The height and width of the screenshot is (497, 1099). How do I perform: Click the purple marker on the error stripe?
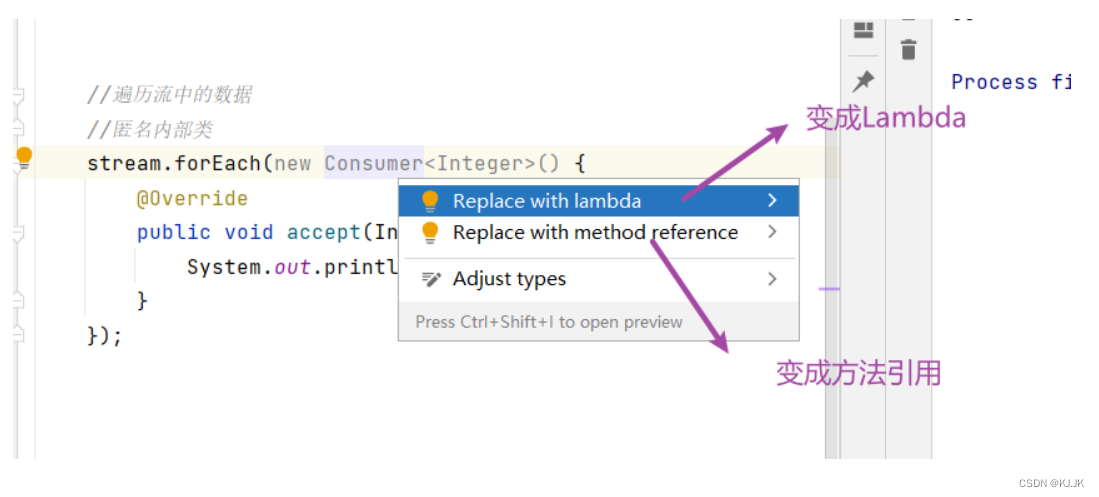830,288
